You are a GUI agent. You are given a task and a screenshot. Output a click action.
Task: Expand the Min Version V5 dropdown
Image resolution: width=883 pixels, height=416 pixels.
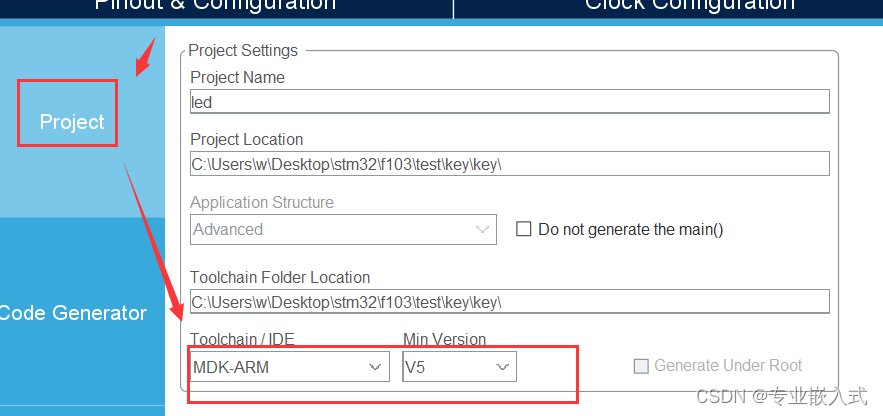point(459,367)
